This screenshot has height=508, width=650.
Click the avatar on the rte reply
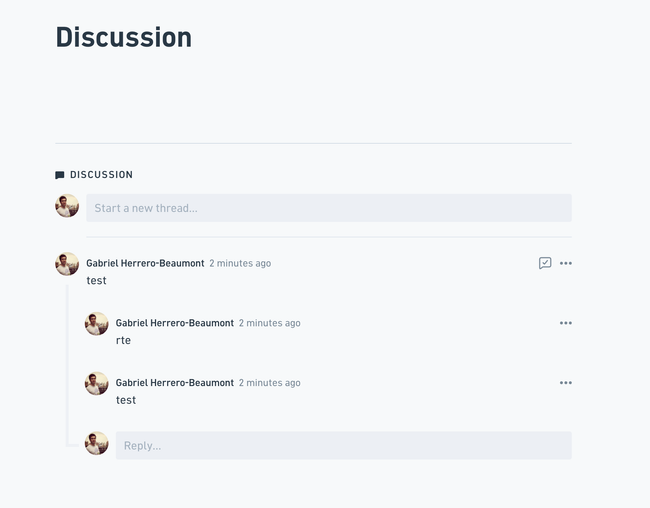[x=97, y=323]
